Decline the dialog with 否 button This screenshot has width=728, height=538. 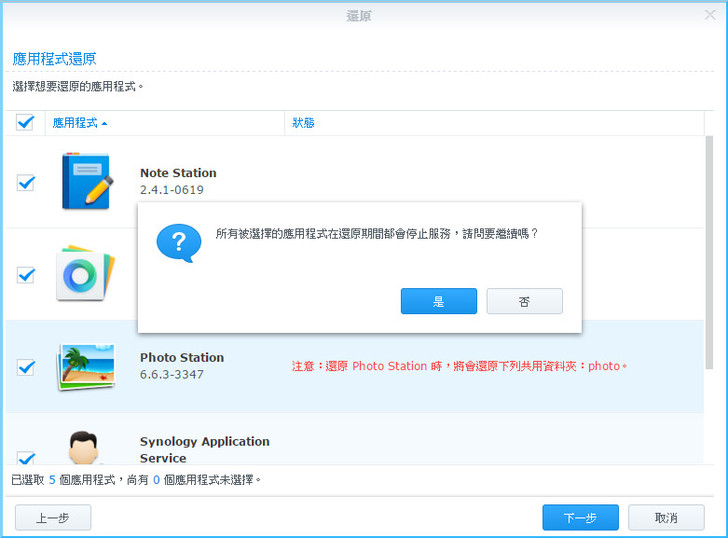pos(524,301)
